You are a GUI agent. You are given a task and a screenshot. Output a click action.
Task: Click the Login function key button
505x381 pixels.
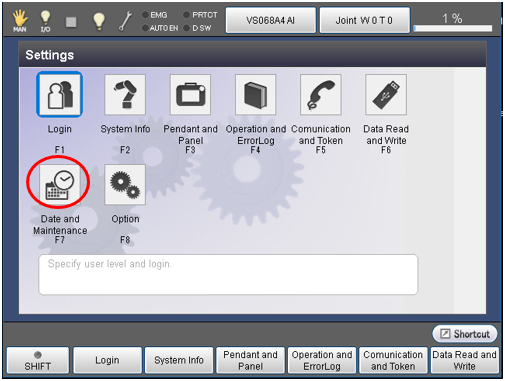107,360
